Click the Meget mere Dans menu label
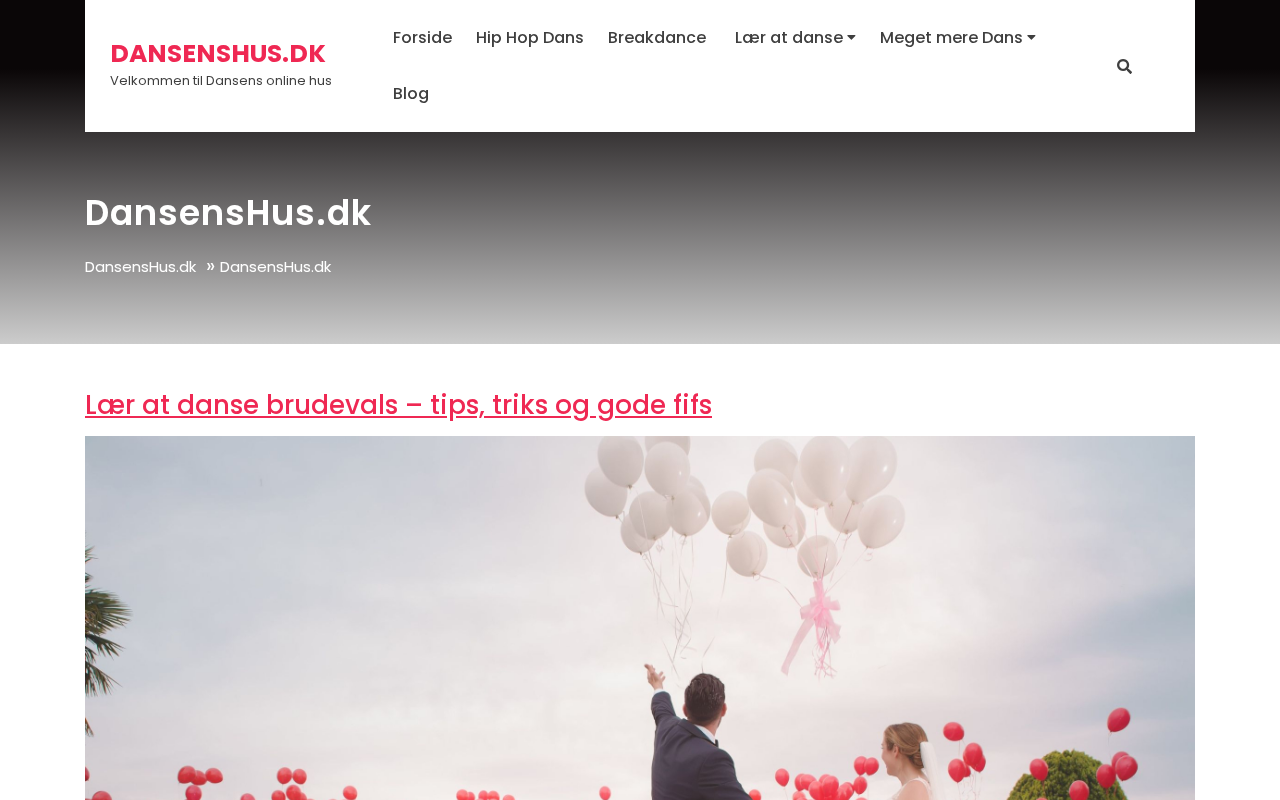Viewport: 1280px width, 800px height. [x=951, y=38]
